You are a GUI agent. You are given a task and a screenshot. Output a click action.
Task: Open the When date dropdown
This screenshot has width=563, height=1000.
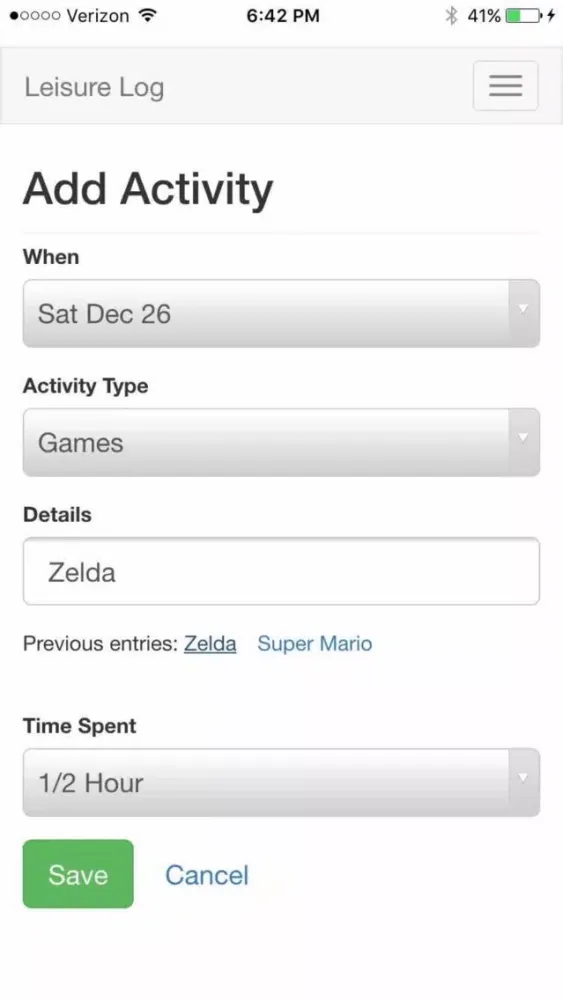pyautogui.click(x=281, y=313)
